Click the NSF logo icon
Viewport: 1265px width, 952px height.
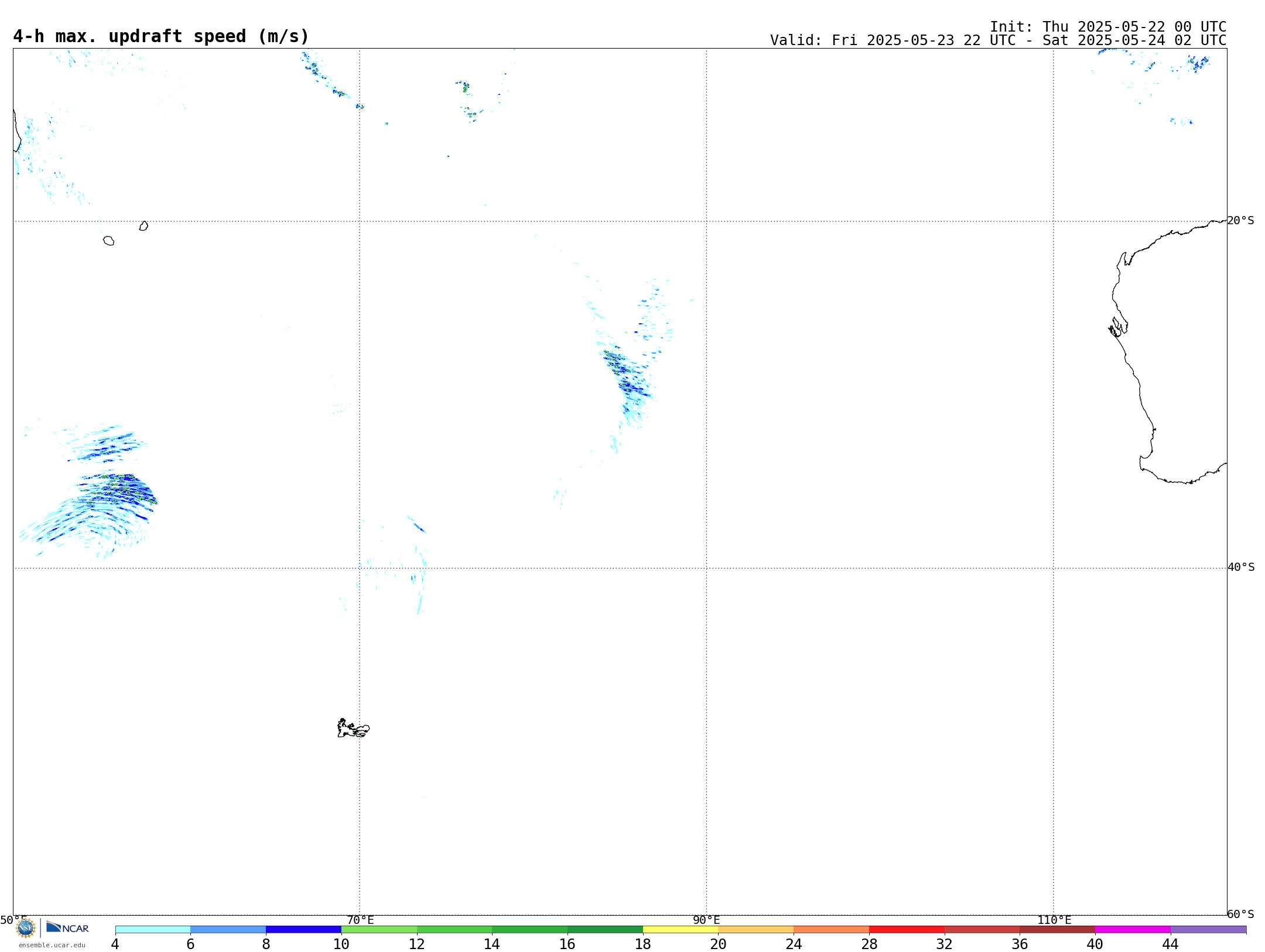click(x=26, y=928)
